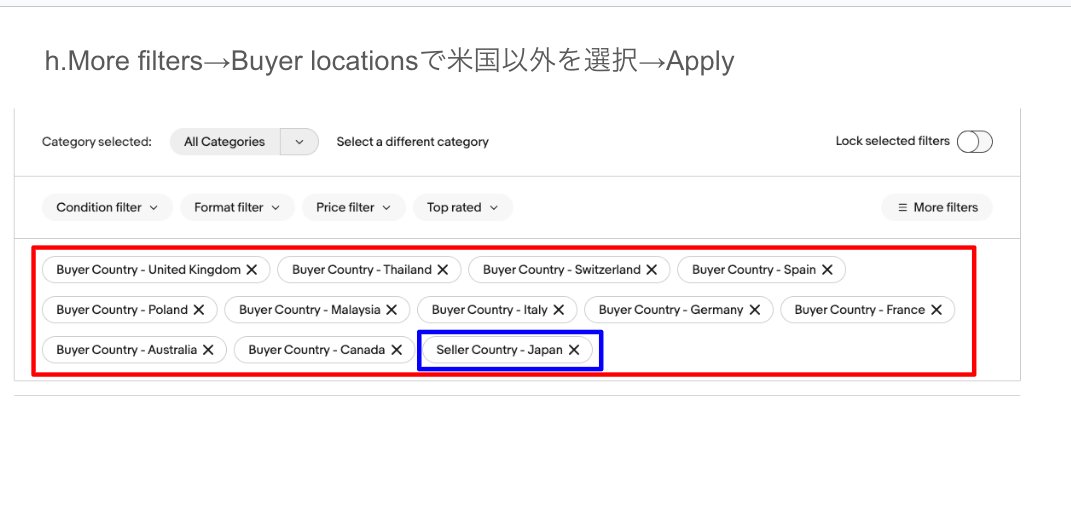Image resolution: width=1071 pixels, height=526 pixels.
Task: Clear the Buyer Country Germany filter
Action: pos(755,310)
